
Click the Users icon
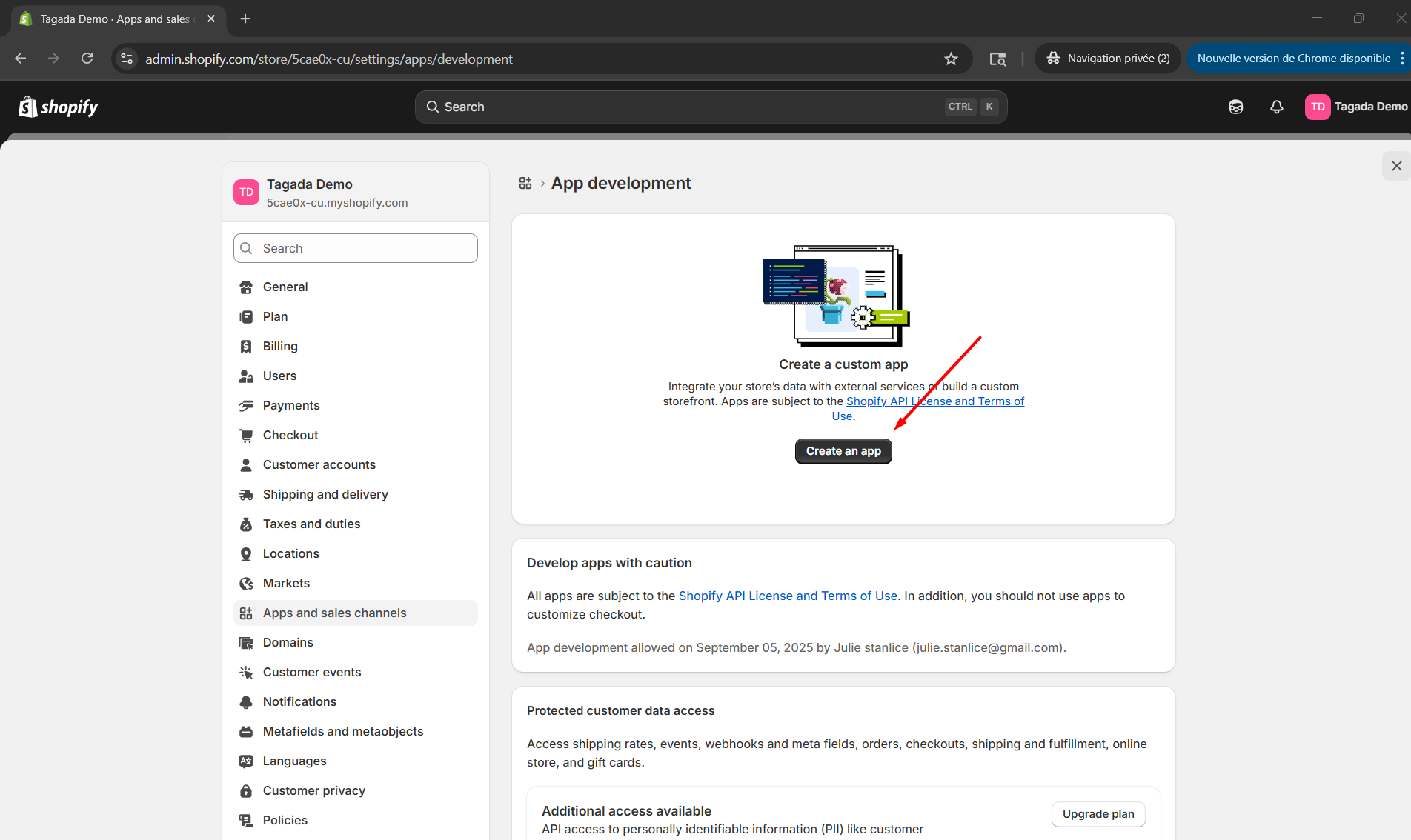(246, 376)
